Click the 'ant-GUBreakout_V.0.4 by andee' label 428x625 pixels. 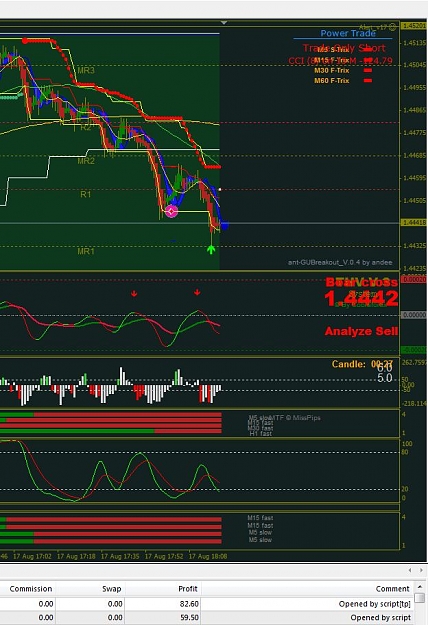(340, 262)
